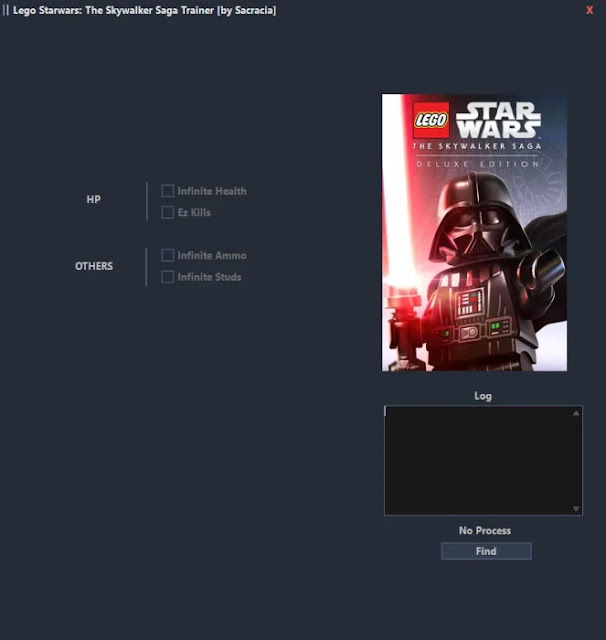Screen dimensions: 606x640
Task: Click inside the Log text box
Action: [x=483, y=460]
